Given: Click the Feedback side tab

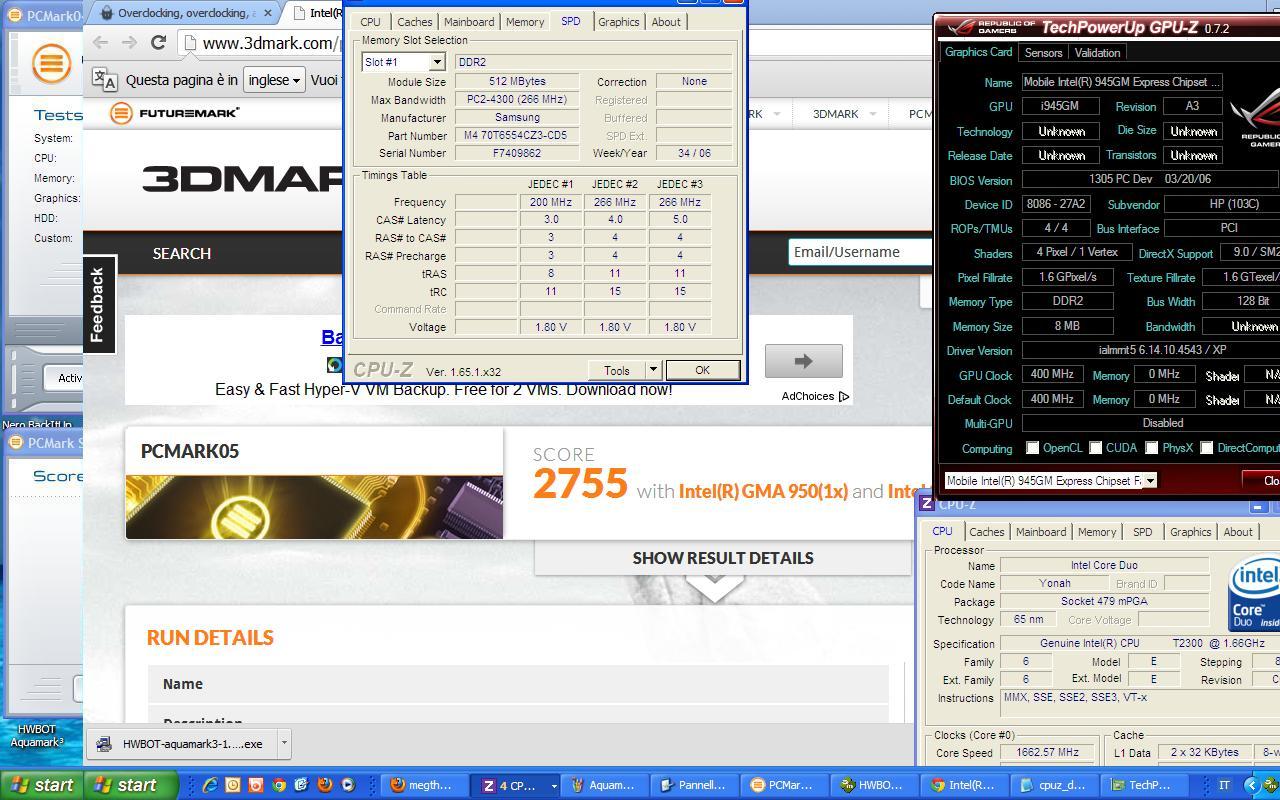Looking at the screenshot, I should tap(98, 305).
